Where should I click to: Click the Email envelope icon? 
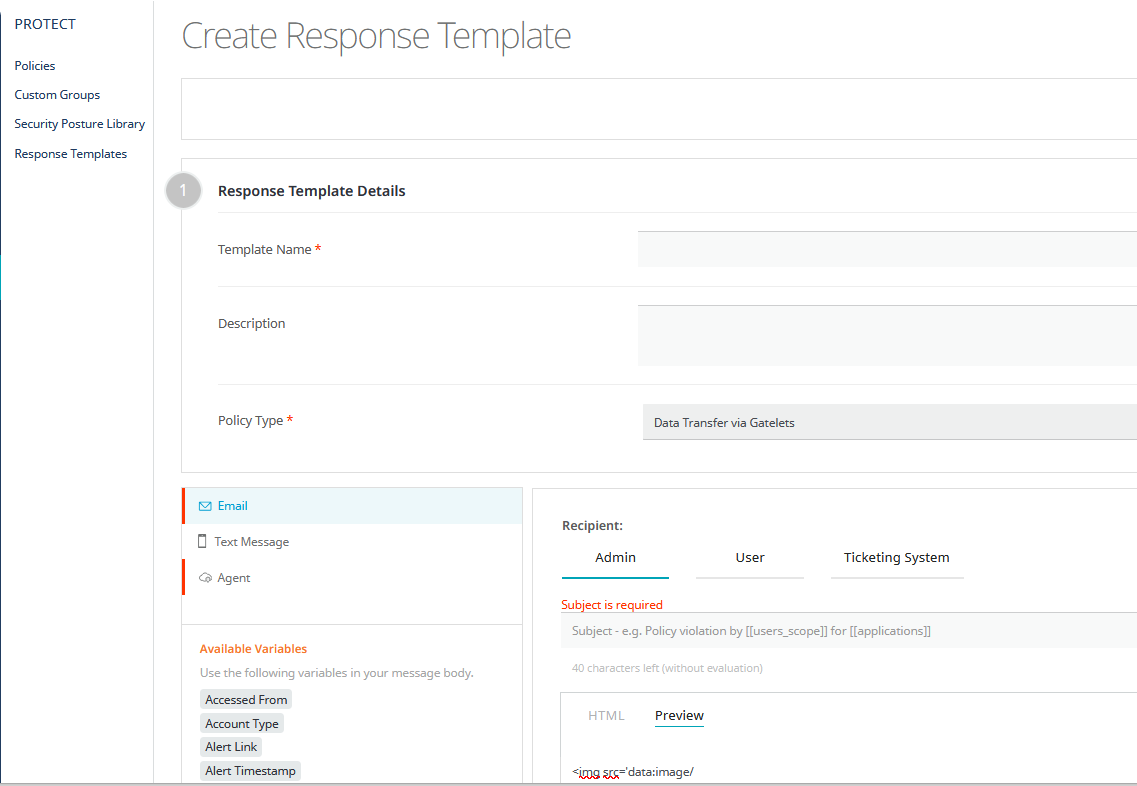205,506
